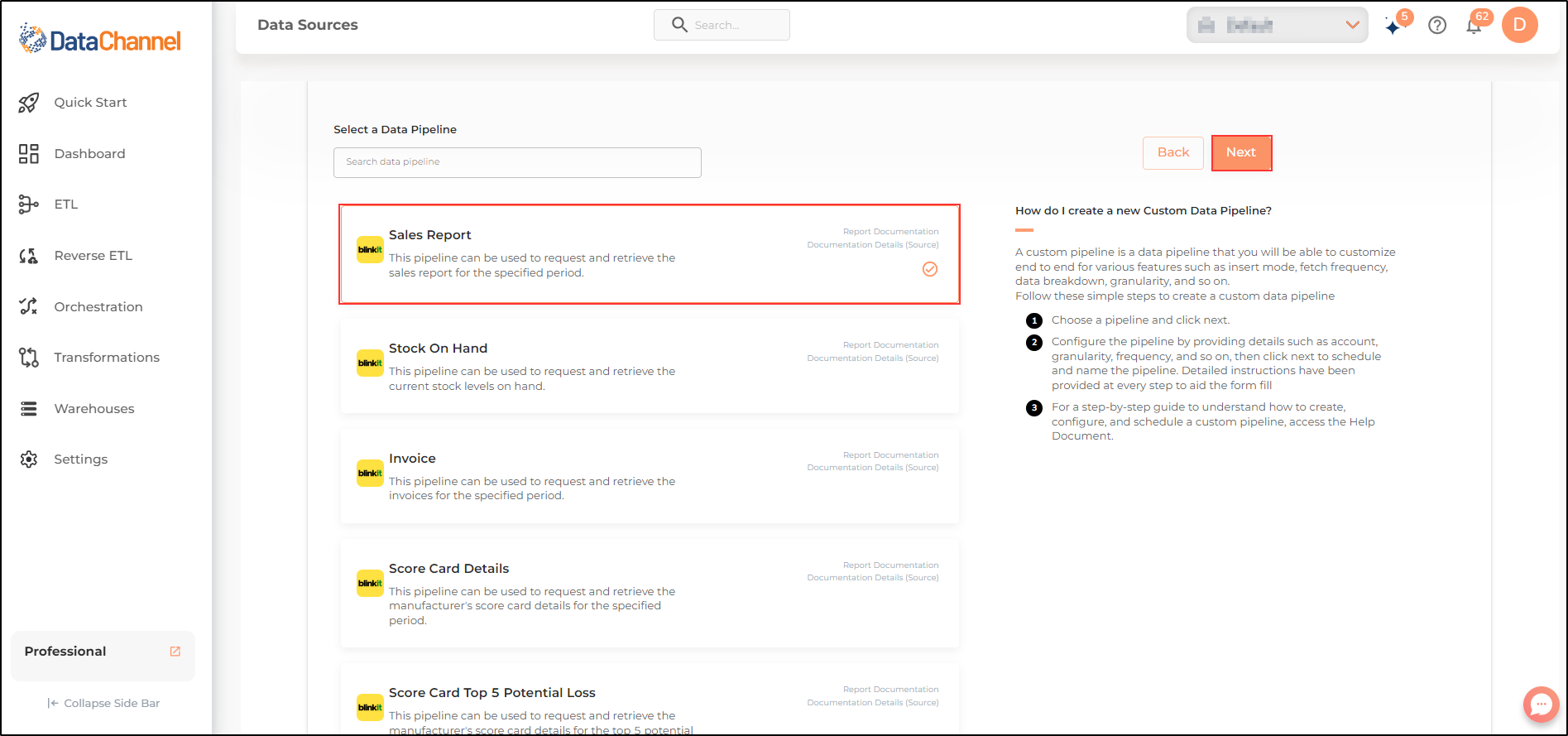1568x736 pixels.
Task: Open Report Documentation link for Sales Report
Action: 890,232
